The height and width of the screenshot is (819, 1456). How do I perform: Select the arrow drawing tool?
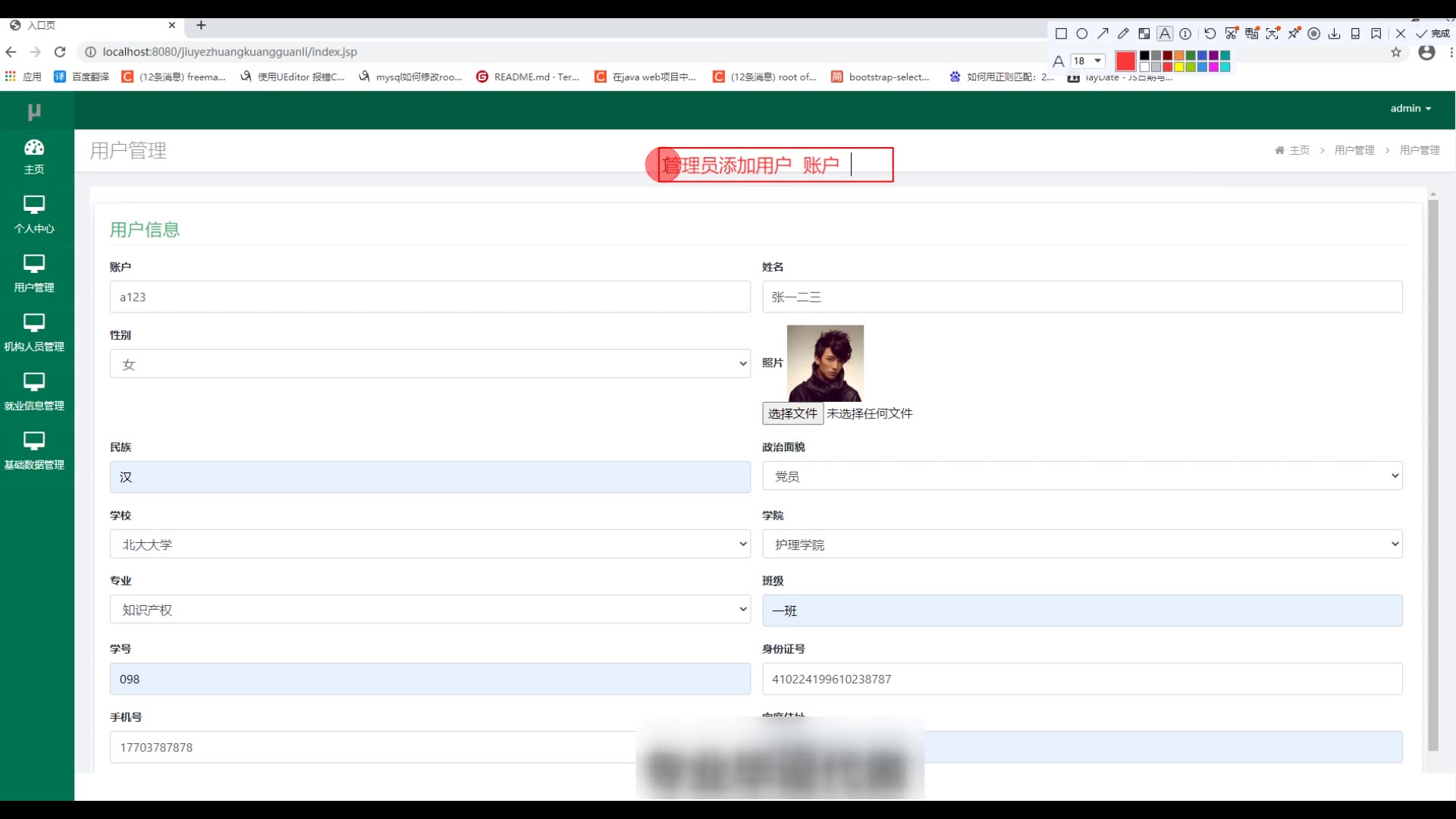click(x=1103, y=33)
